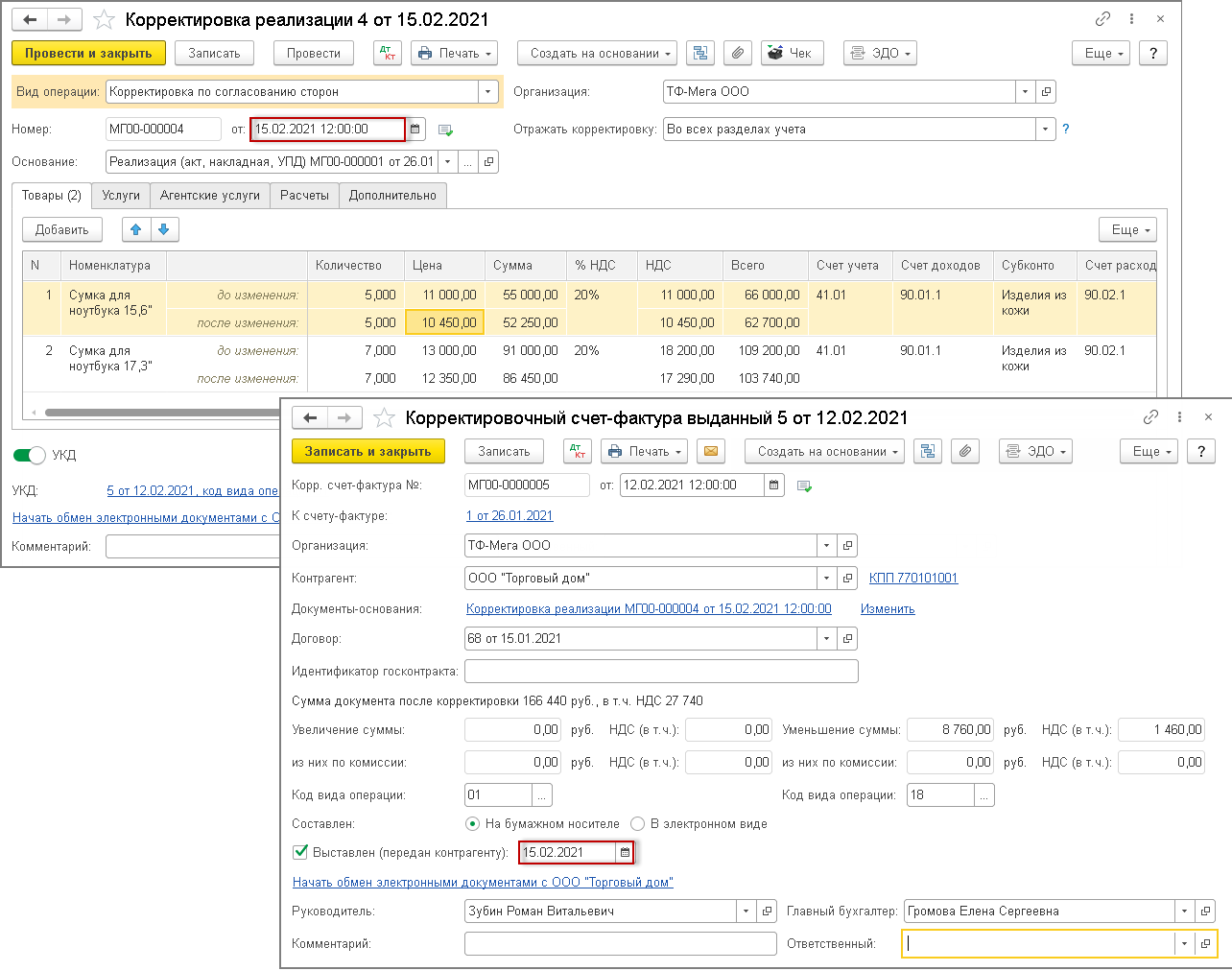Click the Дт/Кт postings icon in the Корректировка реализации toolbar

(388, 53)
